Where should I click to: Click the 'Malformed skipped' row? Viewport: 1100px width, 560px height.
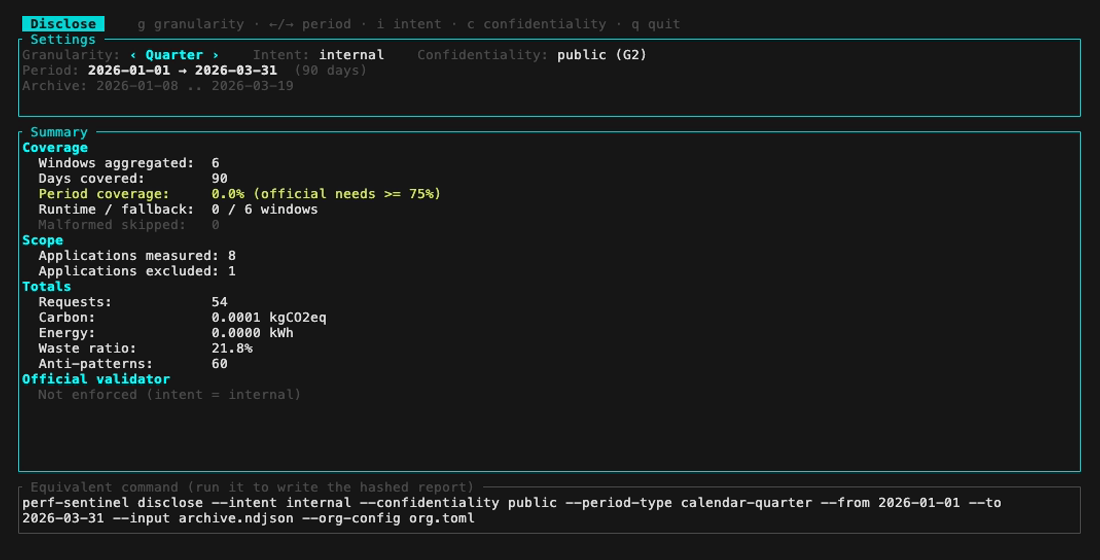pyautogui.click(x=129, y=225)
